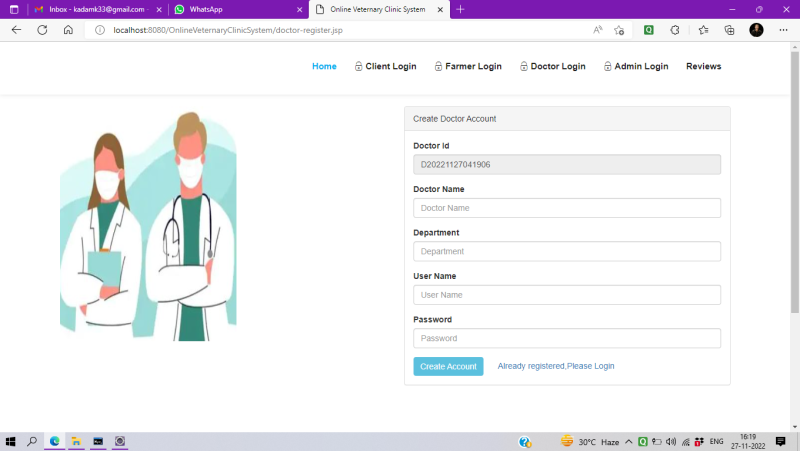Open browser profile avatar
The width and height of the screenshot is (800, 451).
click(756, 30)
